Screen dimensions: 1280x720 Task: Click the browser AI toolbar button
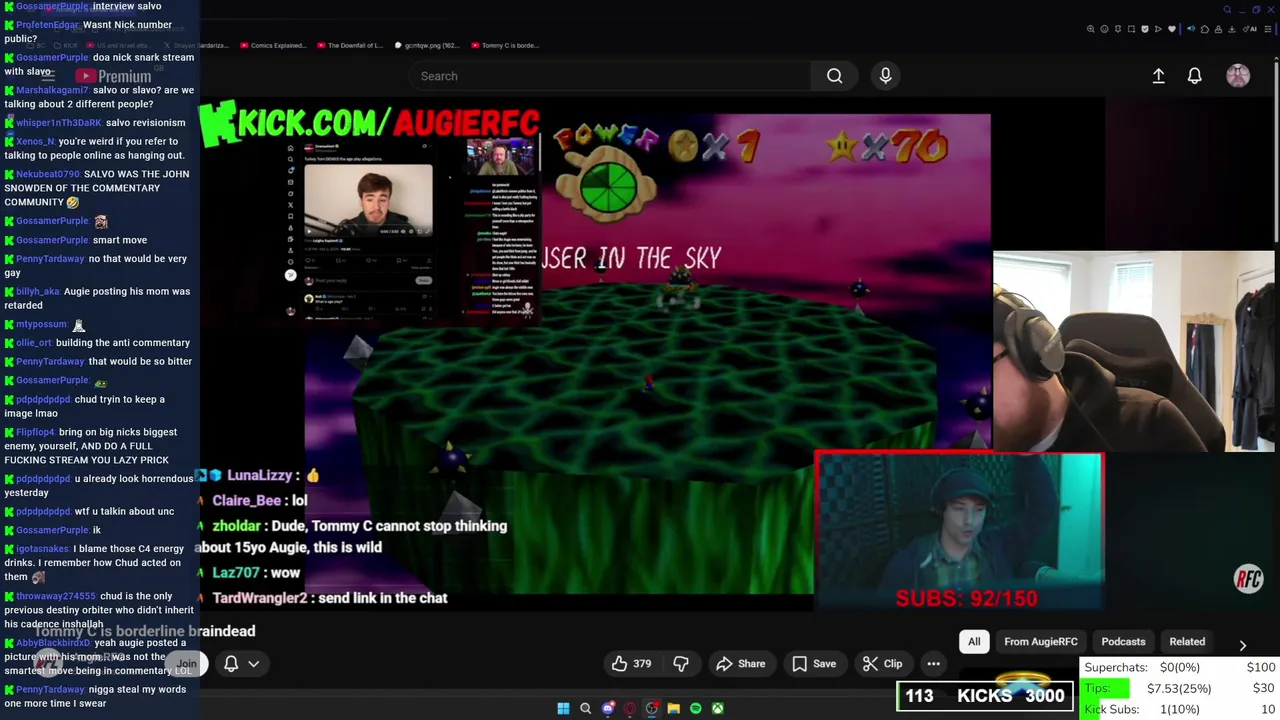tap(1249, 29)
